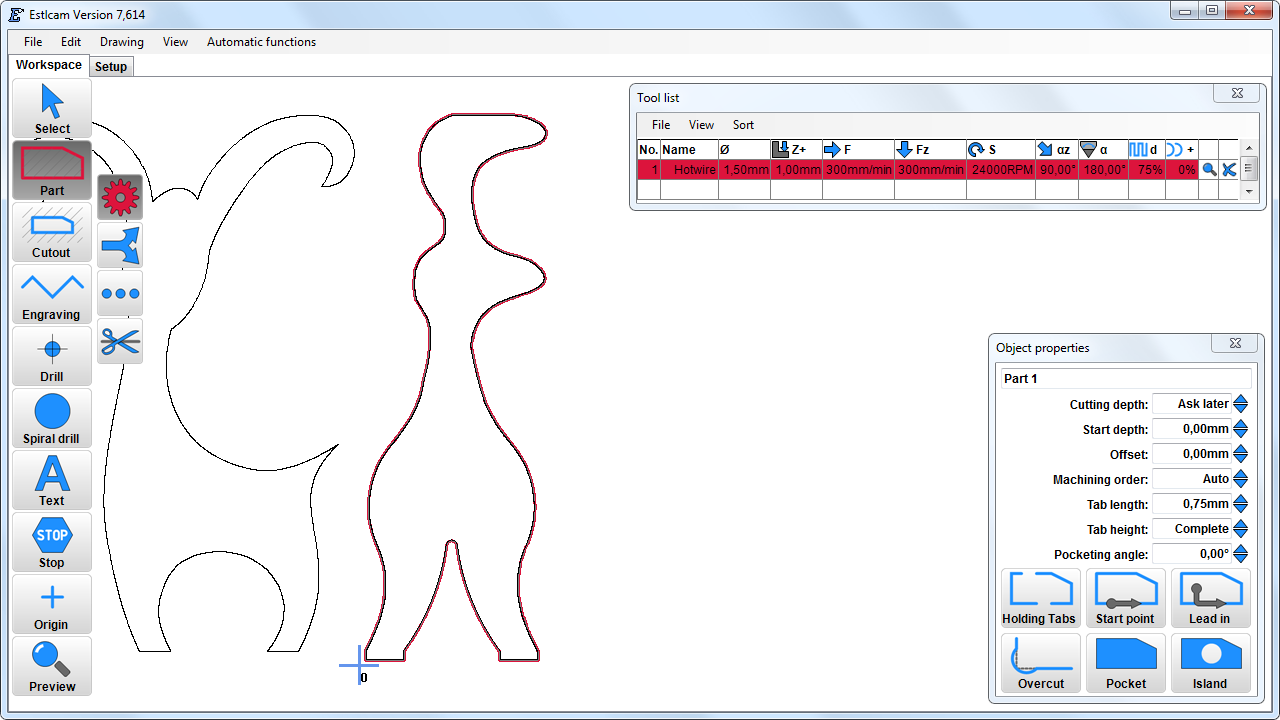Click the 1,50mm diameter cell

pos(744,170)
